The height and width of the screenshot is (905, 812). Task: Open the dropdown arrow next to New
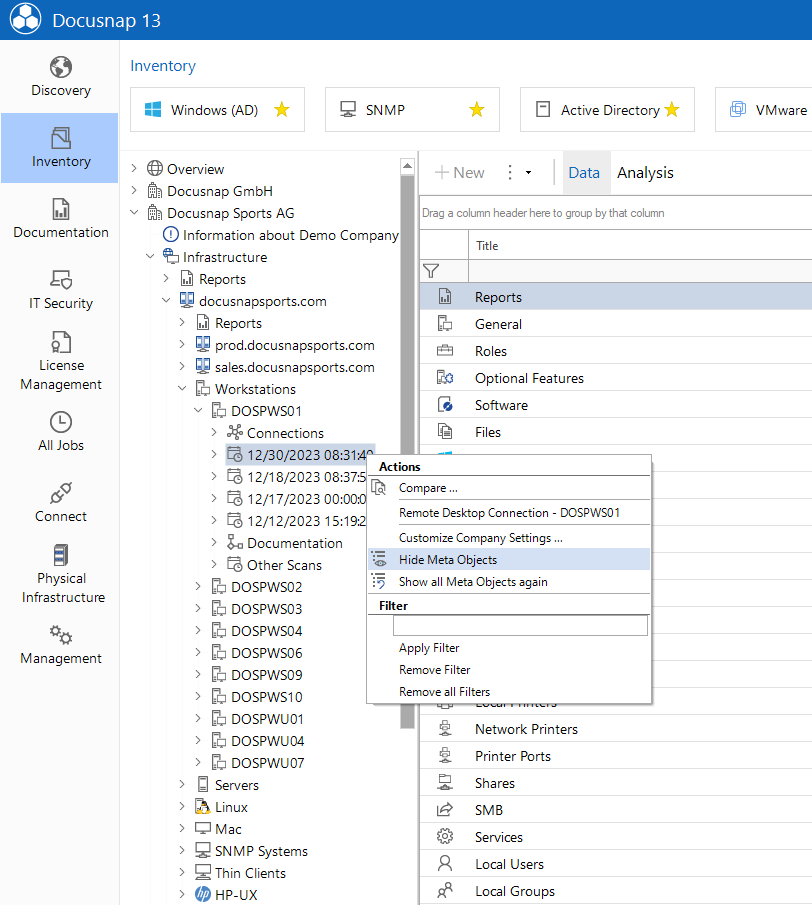(x=528, y=173)
